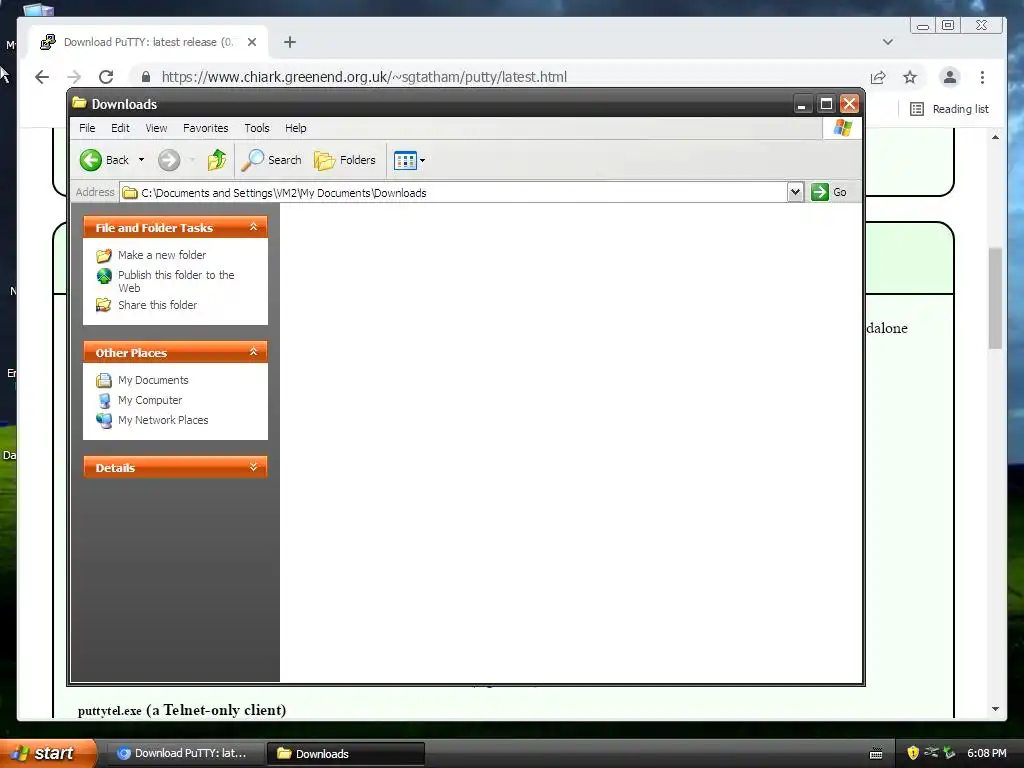The width and height of the screenshot is (1024, 768).
Task: Click the Chrome forward arrow
Action: [x=74, y=77]
